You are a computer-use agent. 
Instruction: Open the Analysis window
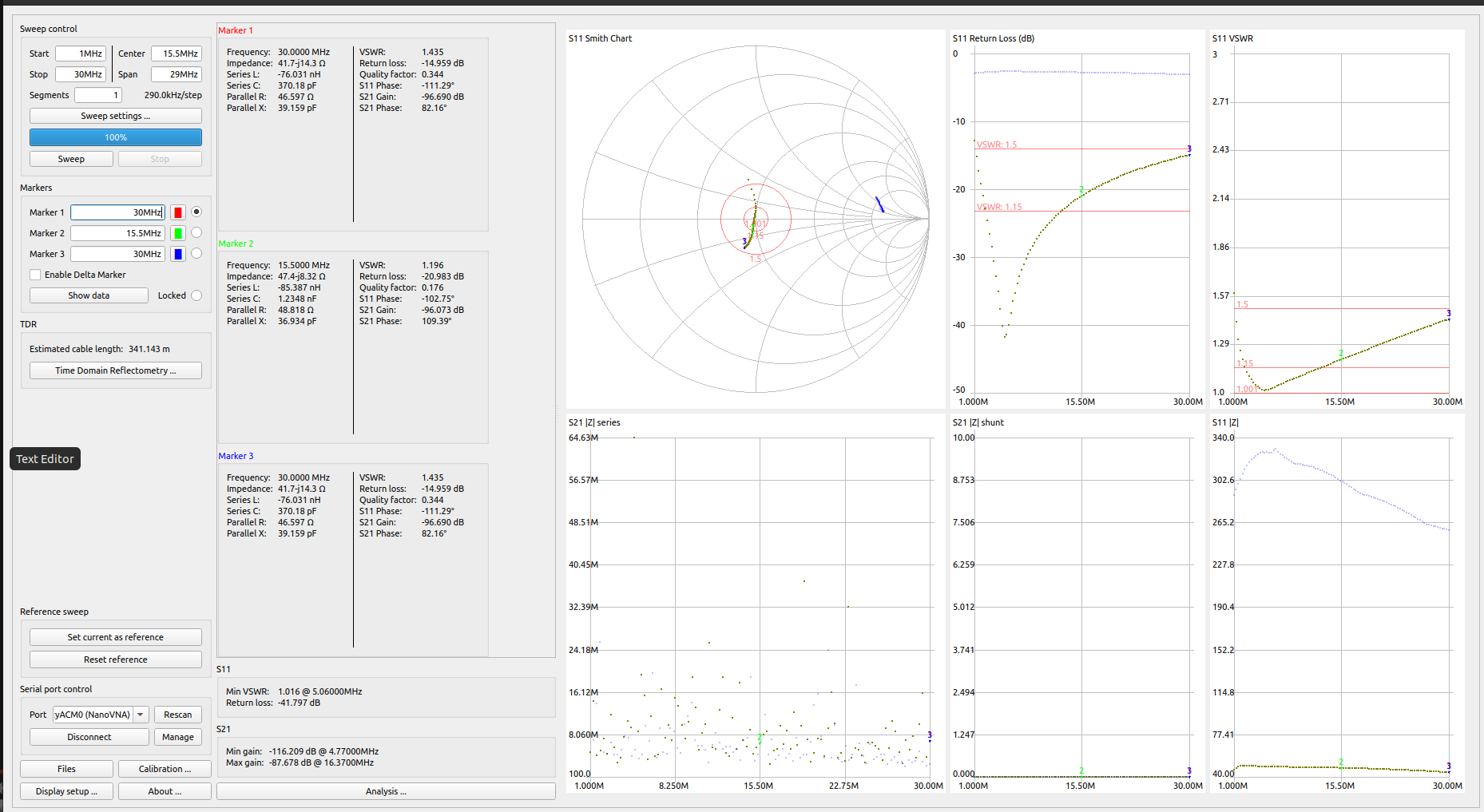click(386, 791)
